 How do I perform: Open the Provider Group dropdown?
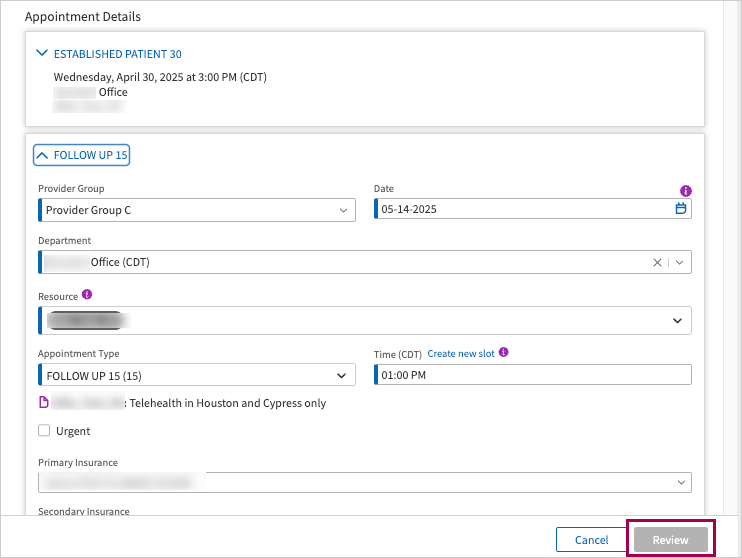196,210
